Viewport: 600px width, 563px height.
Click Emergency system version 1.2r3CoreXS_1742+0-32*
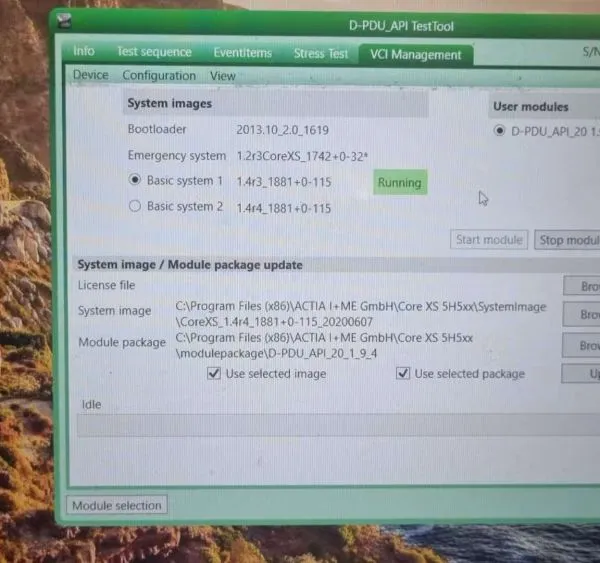pyautogui.click(x=302, y=156)
